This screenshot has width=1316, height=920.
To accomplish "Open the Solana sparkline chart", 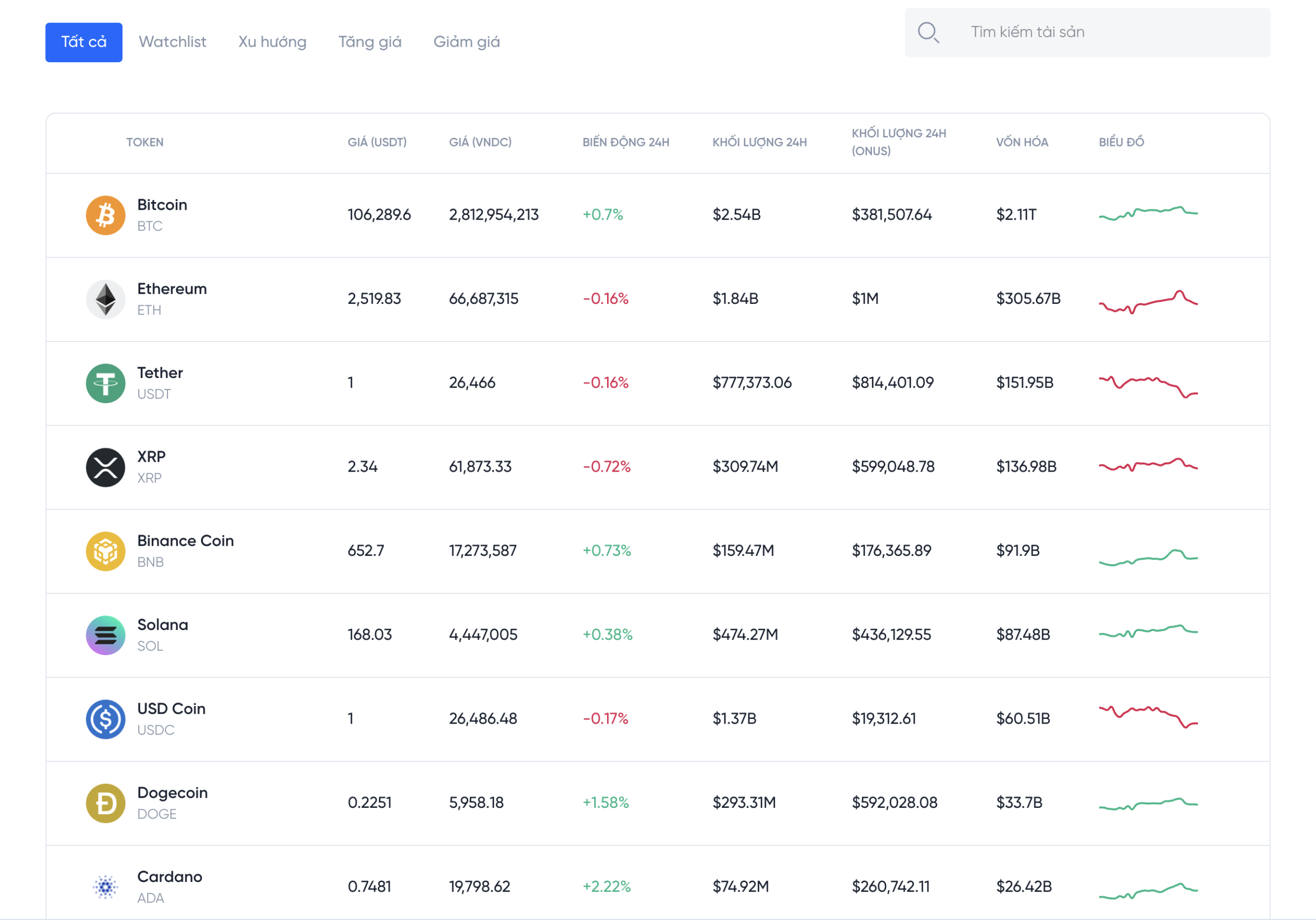I will [1148, 631].
